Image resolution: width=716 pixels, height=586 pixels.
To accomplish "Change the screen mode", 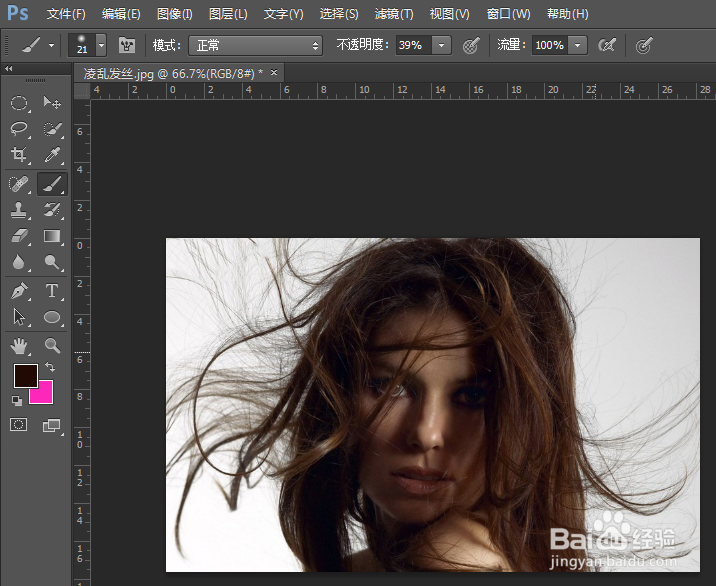I will point(52,426).
